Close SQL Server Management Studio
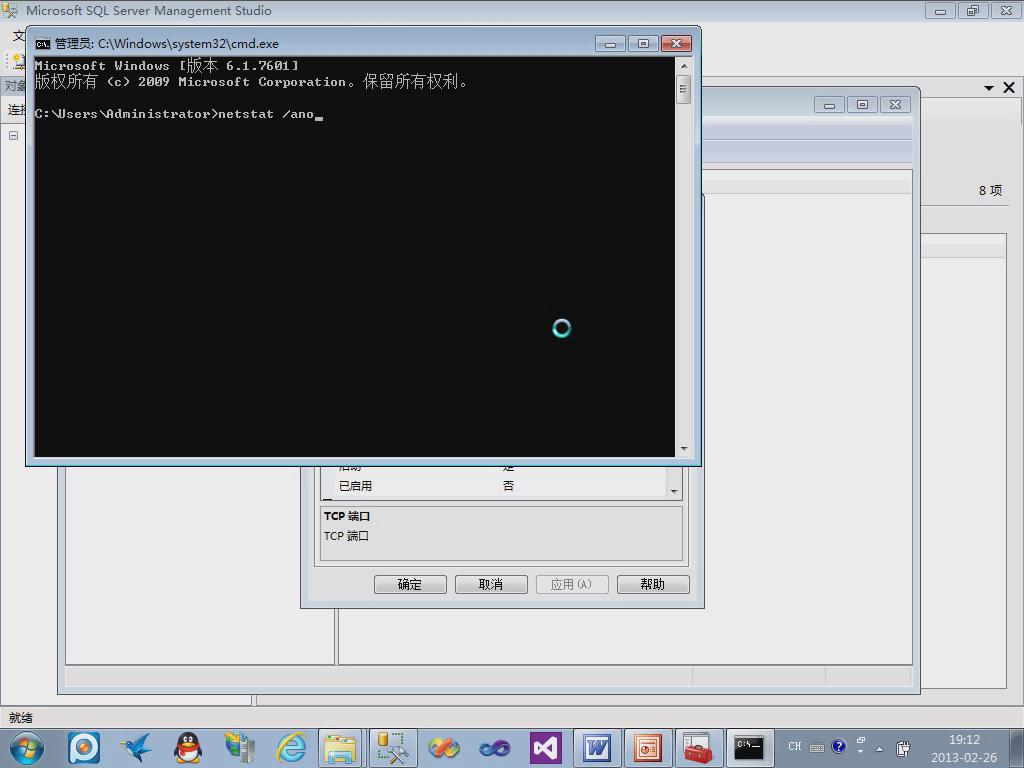1024x768 pixels. 1006,10
